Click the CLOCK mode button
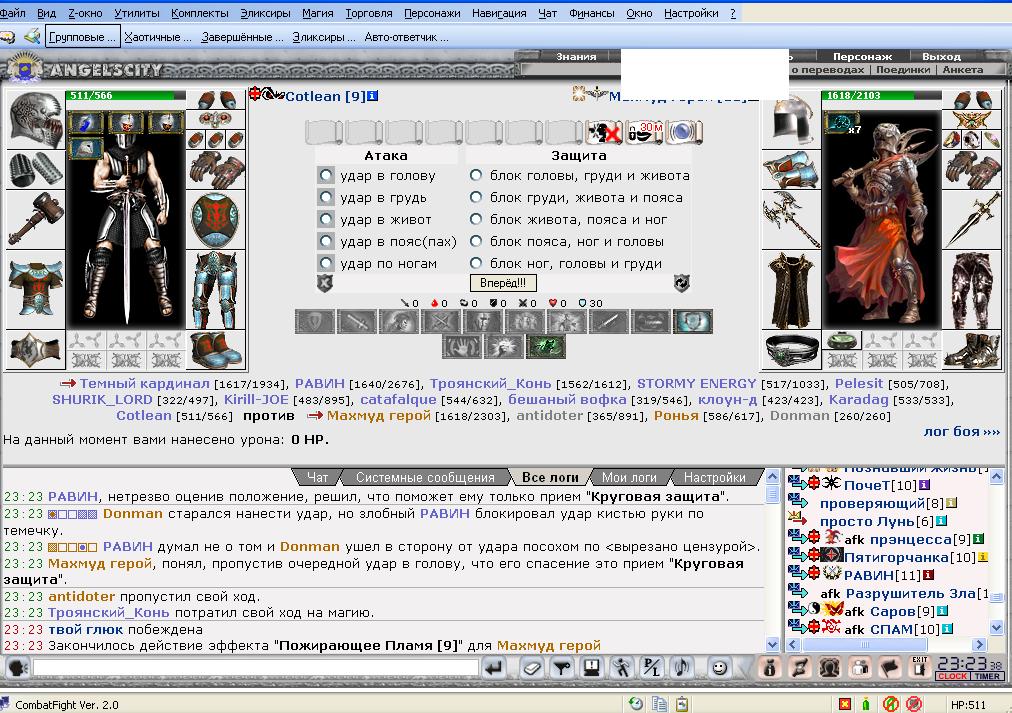Screen dimensions: 1012x713 [x=952, y=676]
